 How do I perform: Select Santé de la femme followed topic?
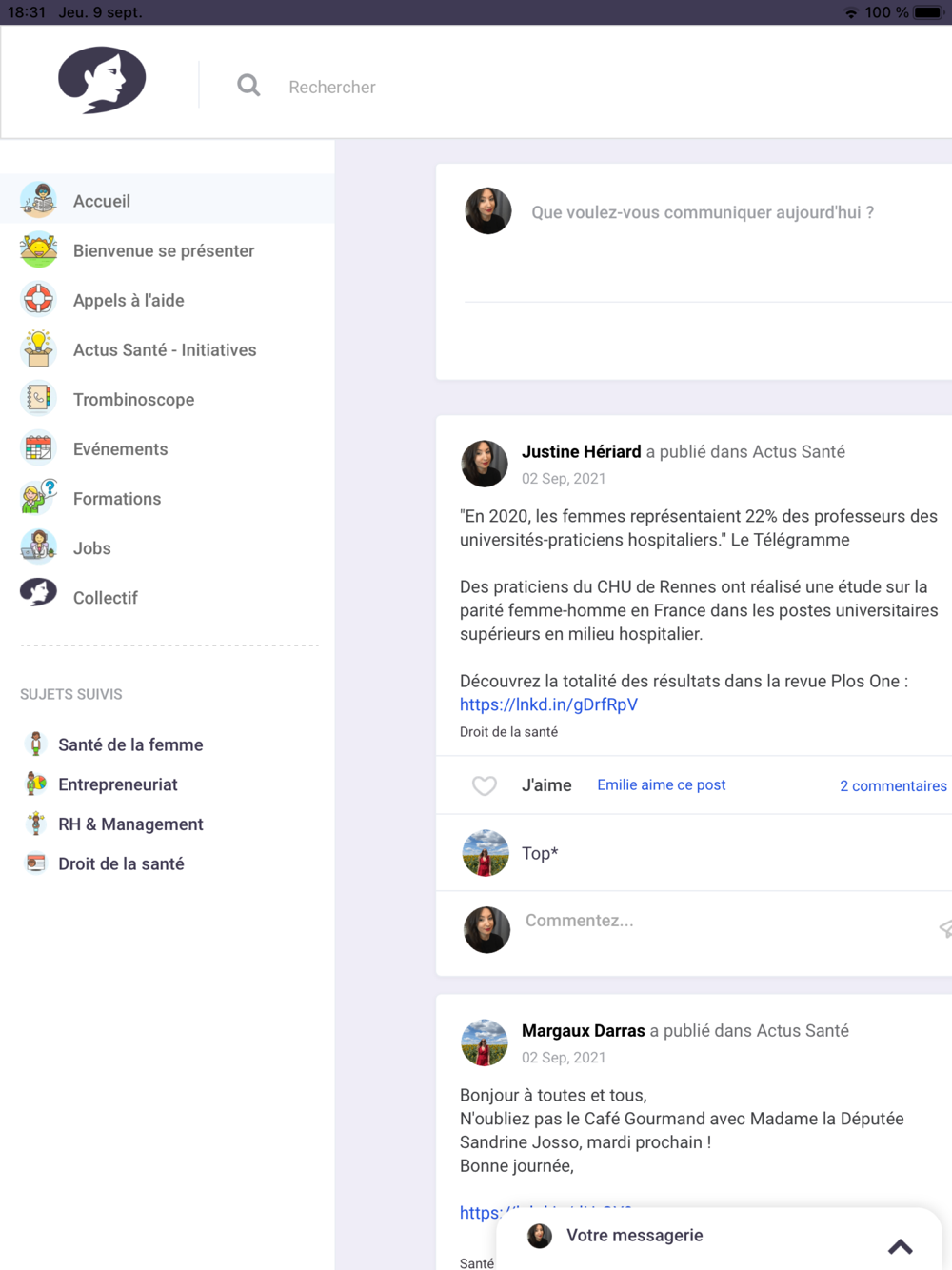click(x=130, y=744)
